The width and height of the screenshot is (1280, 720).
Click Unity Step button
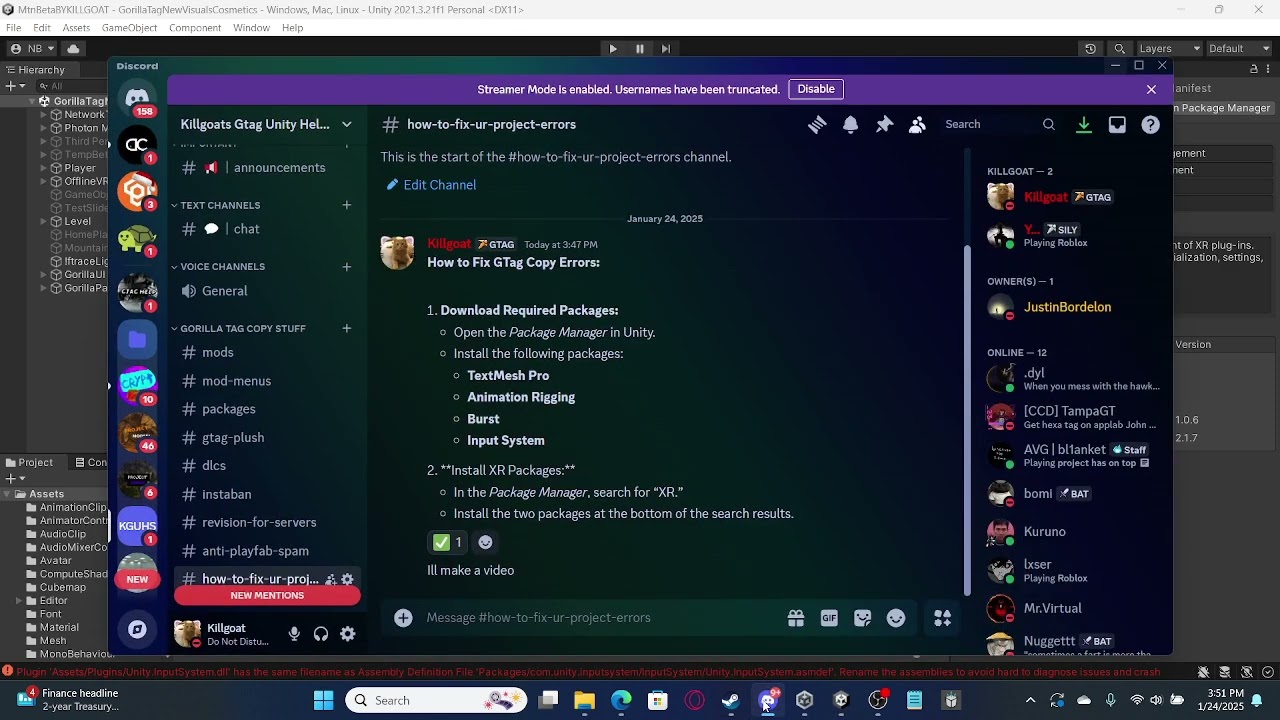pyautogui.click(x=666, y=48)
